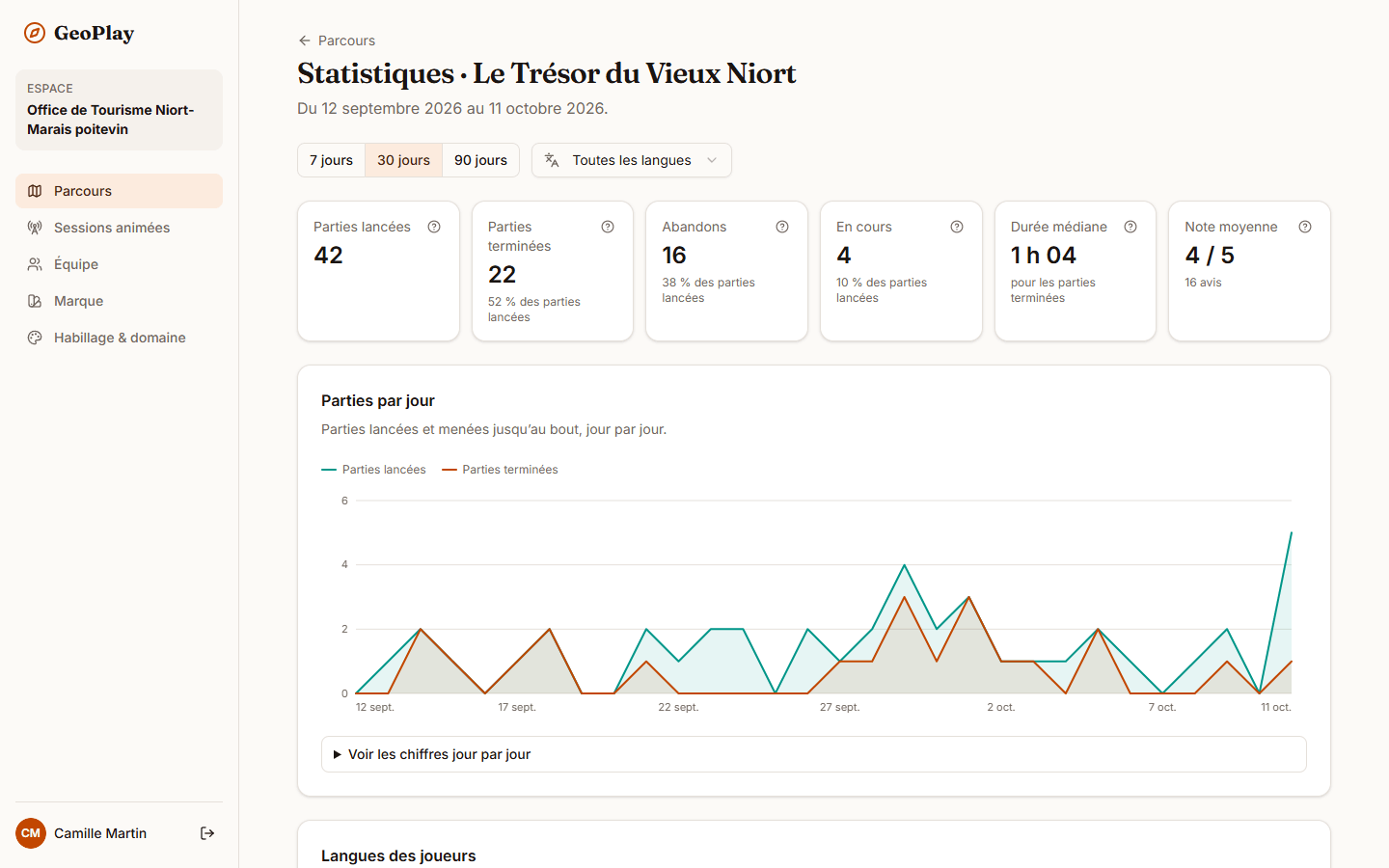Open Sessions animées in the sidebar
Screen dimensions: 1389x868
pyautogui.click(x=119, y=228)
